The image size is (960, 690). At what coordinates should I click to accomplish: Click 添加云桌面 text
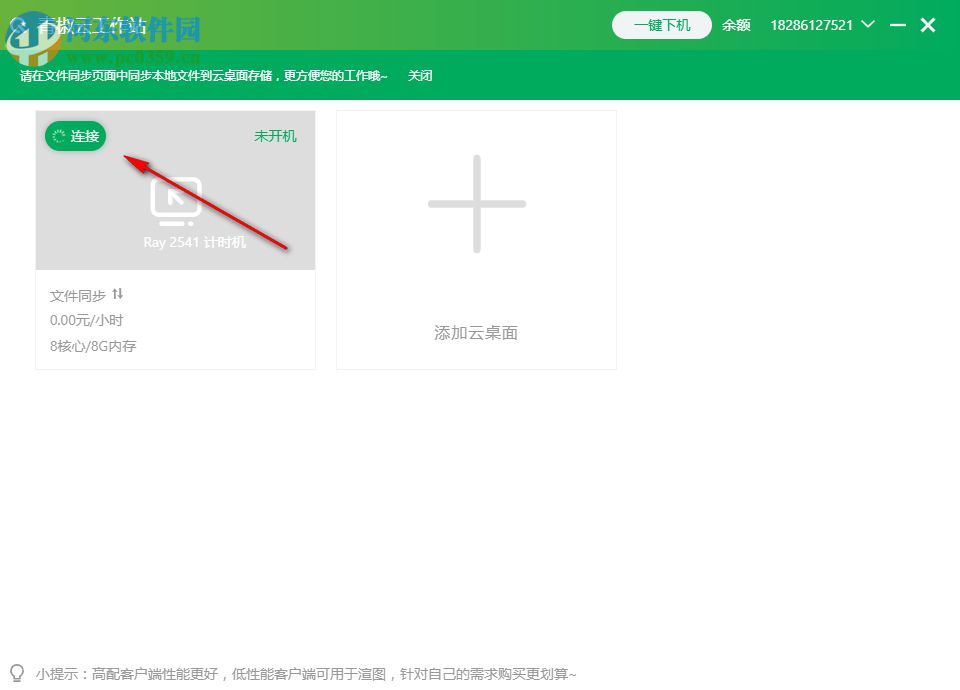pos(476,332)
